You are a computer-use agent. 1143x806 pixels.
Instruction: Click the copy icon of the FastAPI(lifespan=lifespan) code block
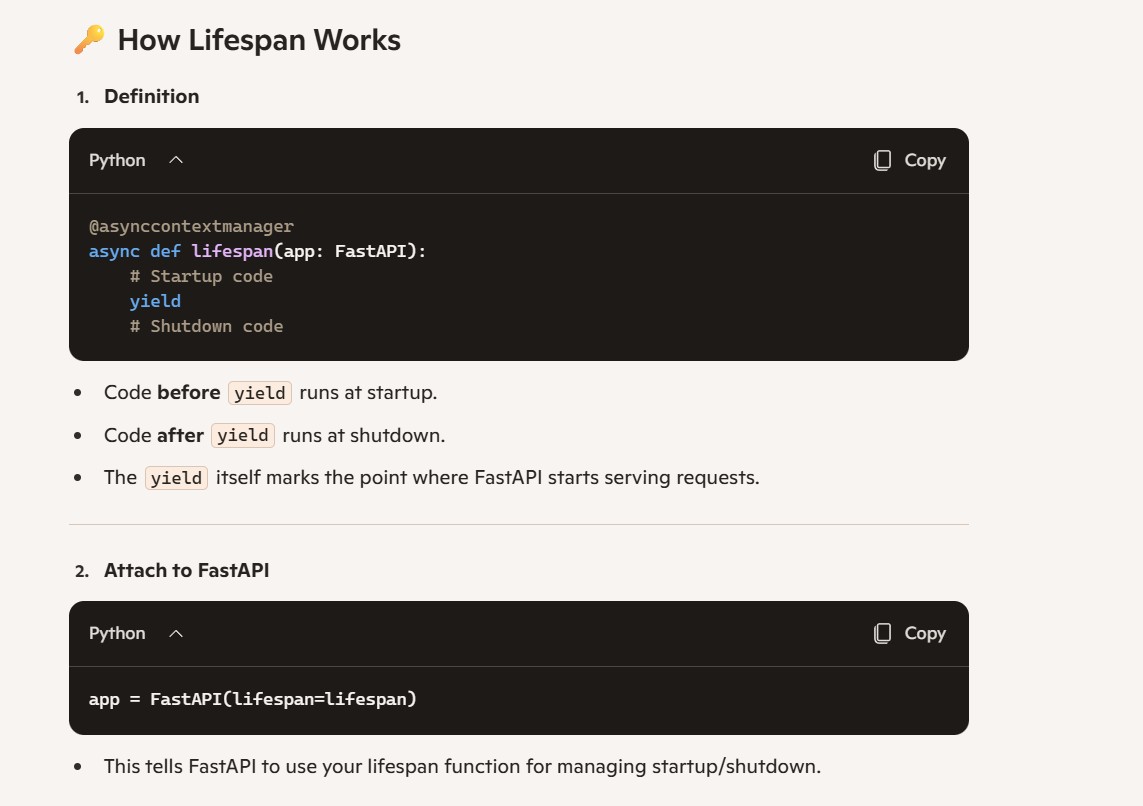click(x=882, y=633)
